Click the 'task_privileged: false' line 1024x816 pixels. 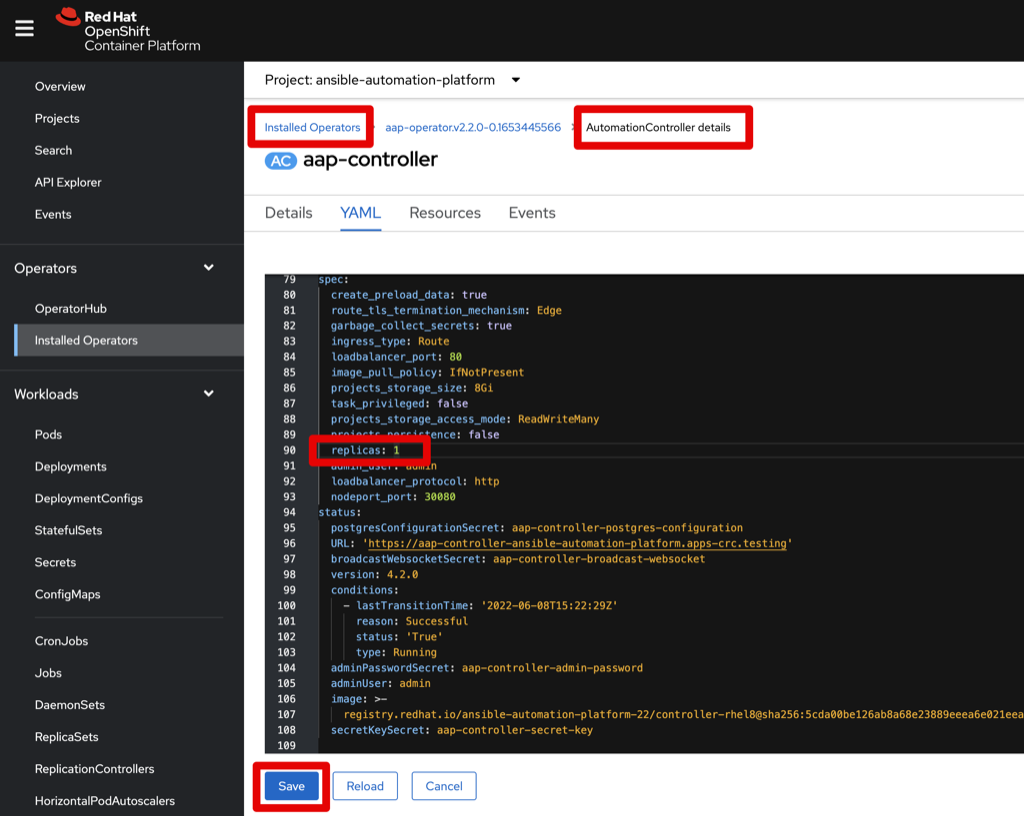(x=399, y=403)
